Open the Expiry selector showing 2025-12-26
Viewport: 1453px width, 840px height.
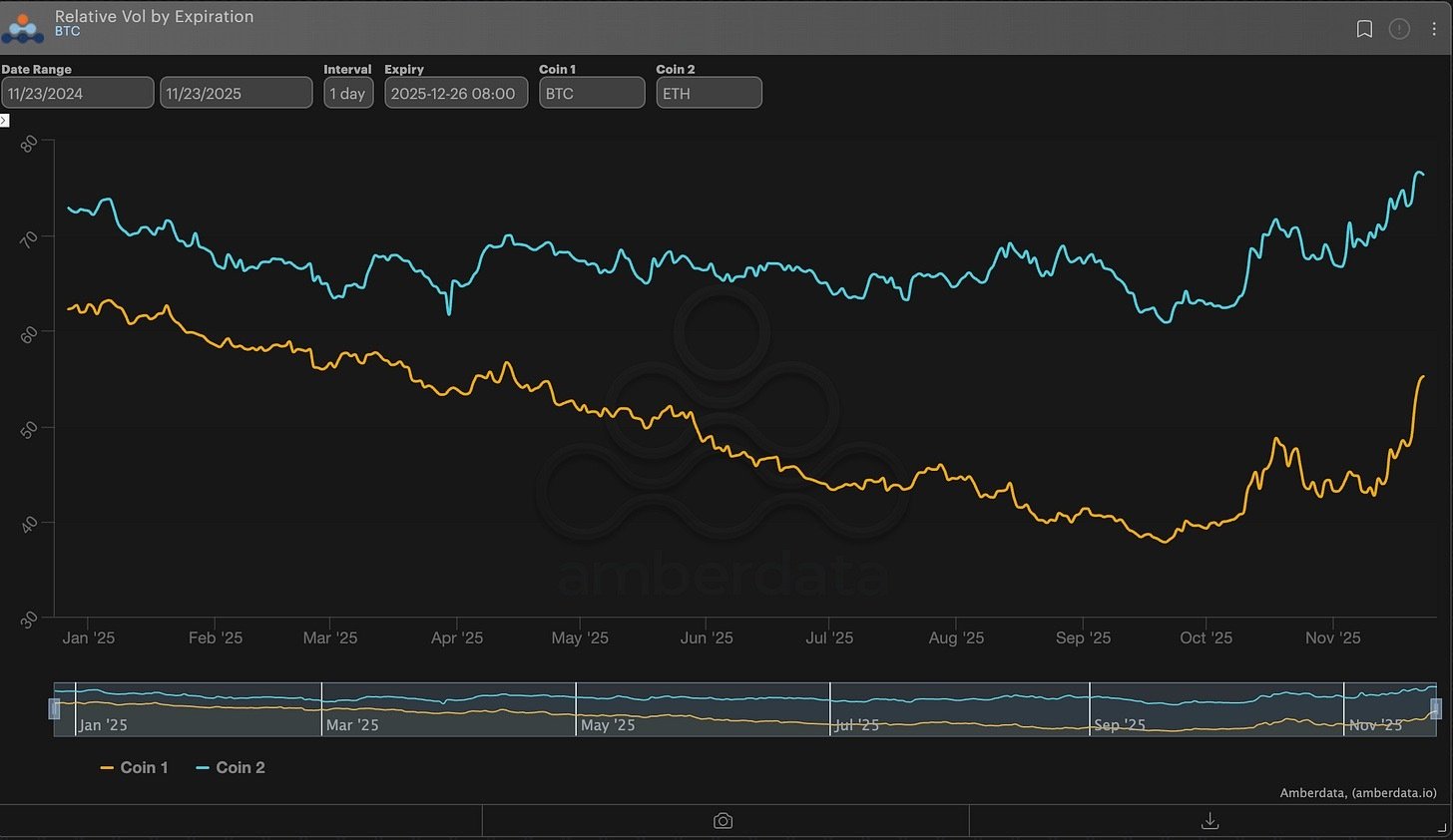pos(456,92)
